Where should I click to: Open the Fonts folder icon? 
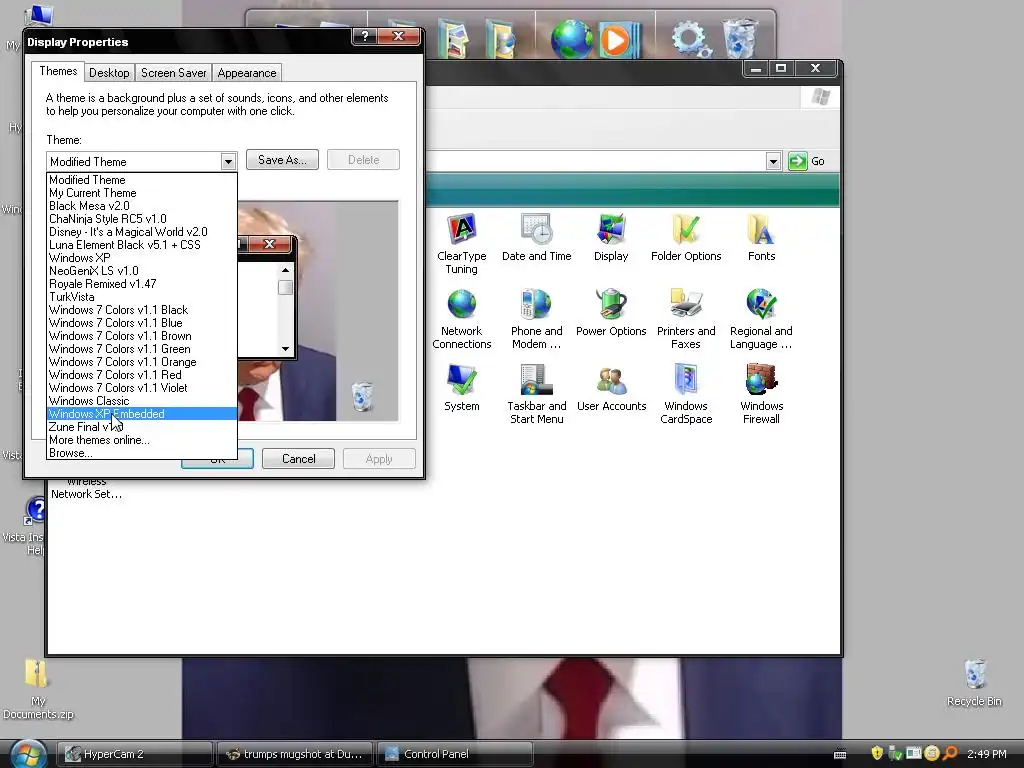coord(761,238)
